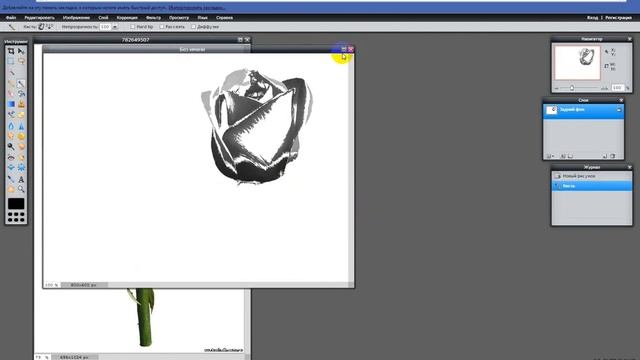Select the Pinch tool
The image size is (640, 360).
coord(21,168)
